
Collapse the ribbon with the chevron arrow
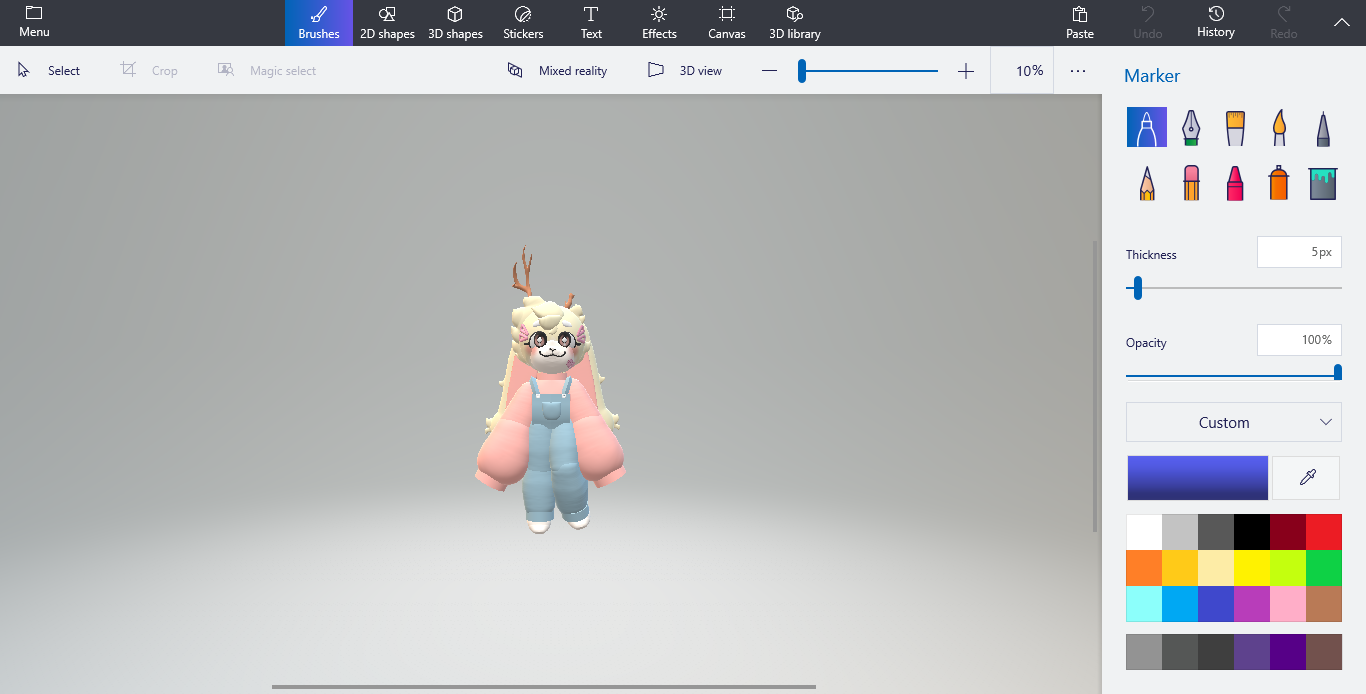1342,22
